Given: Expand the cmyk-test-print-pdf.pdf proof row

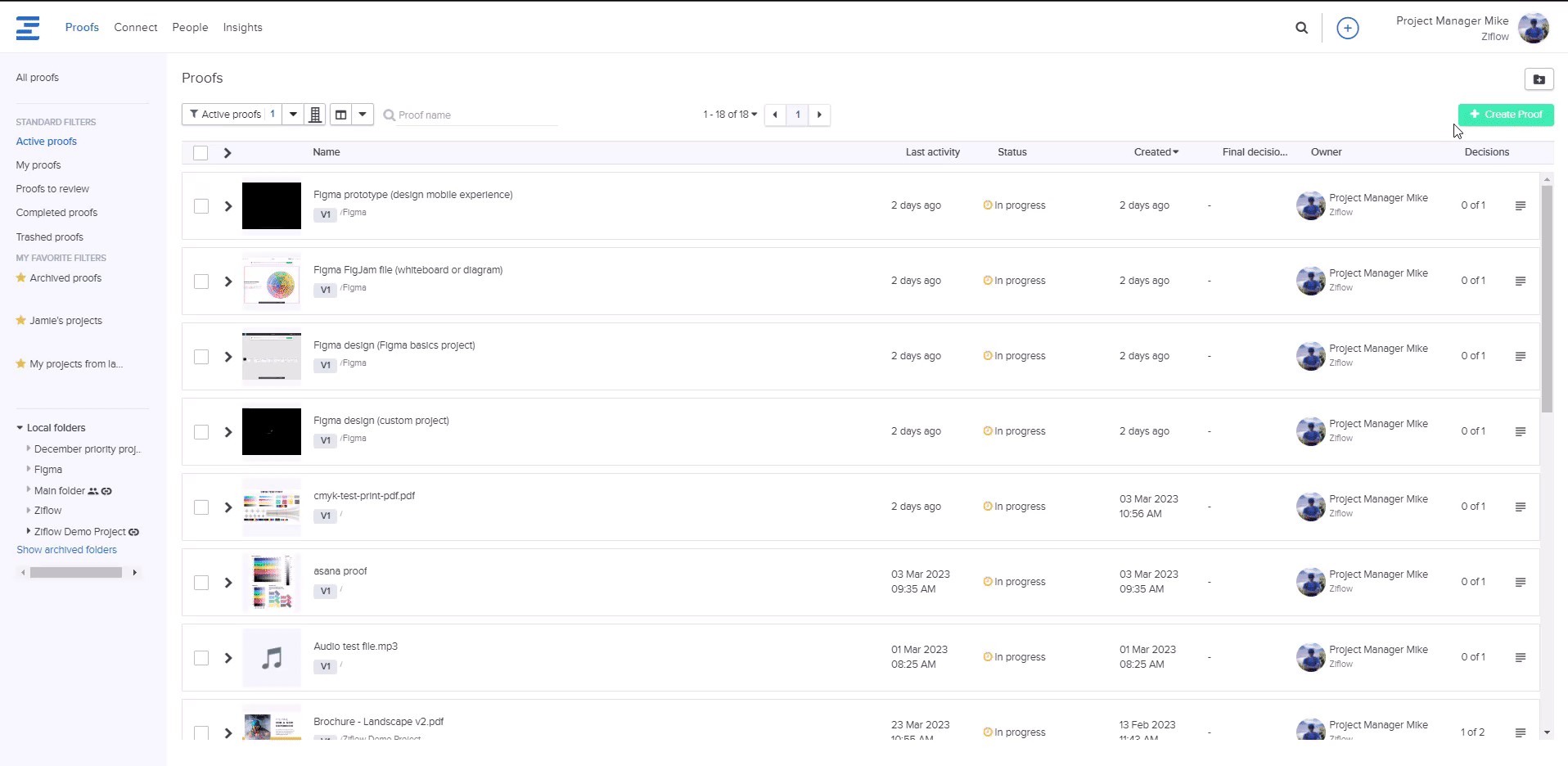Looking at the screenshot, I should (x=228, y=507).
